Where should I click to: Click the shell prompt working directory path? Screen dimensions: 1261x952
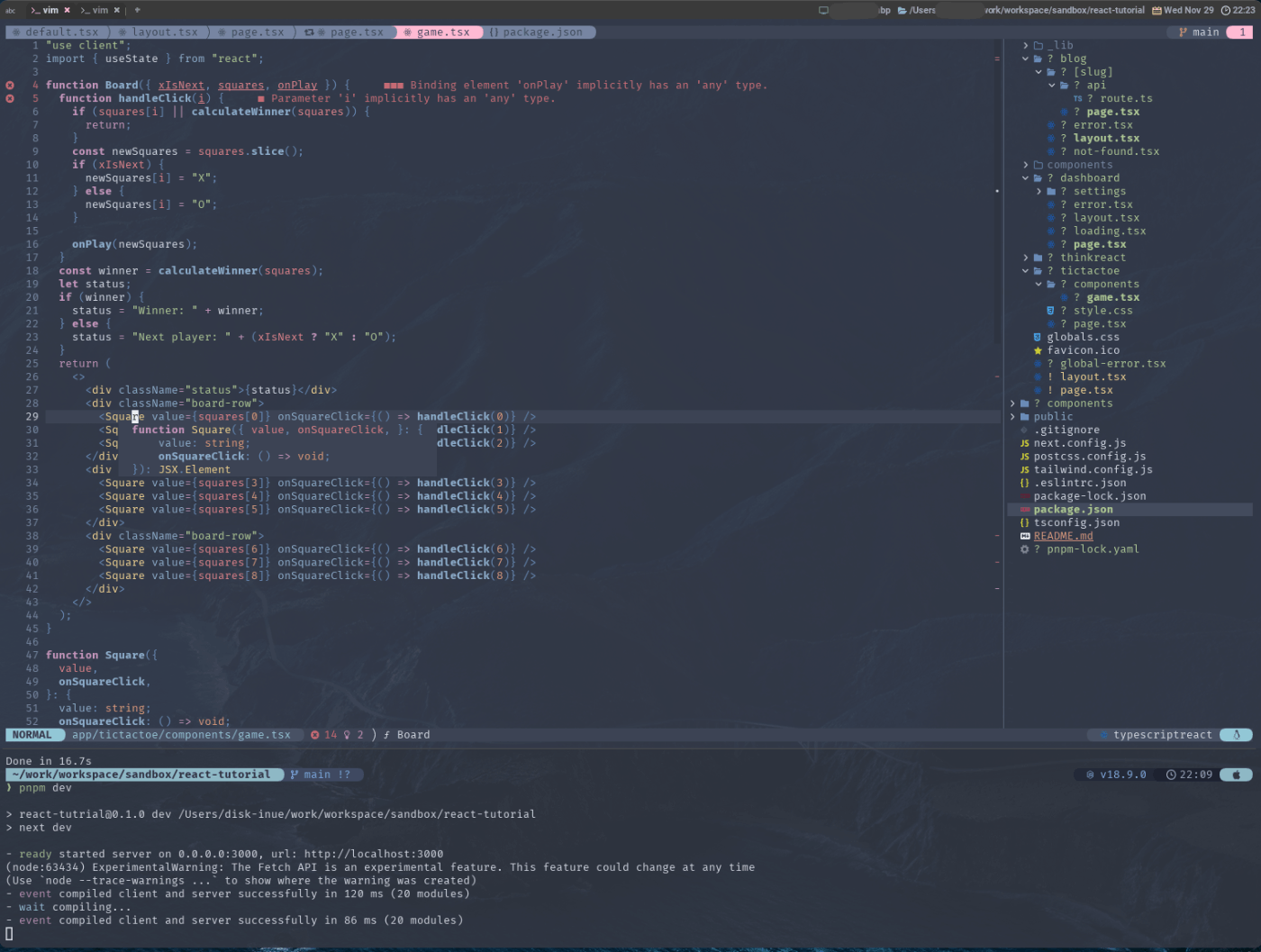pos(141,775)
